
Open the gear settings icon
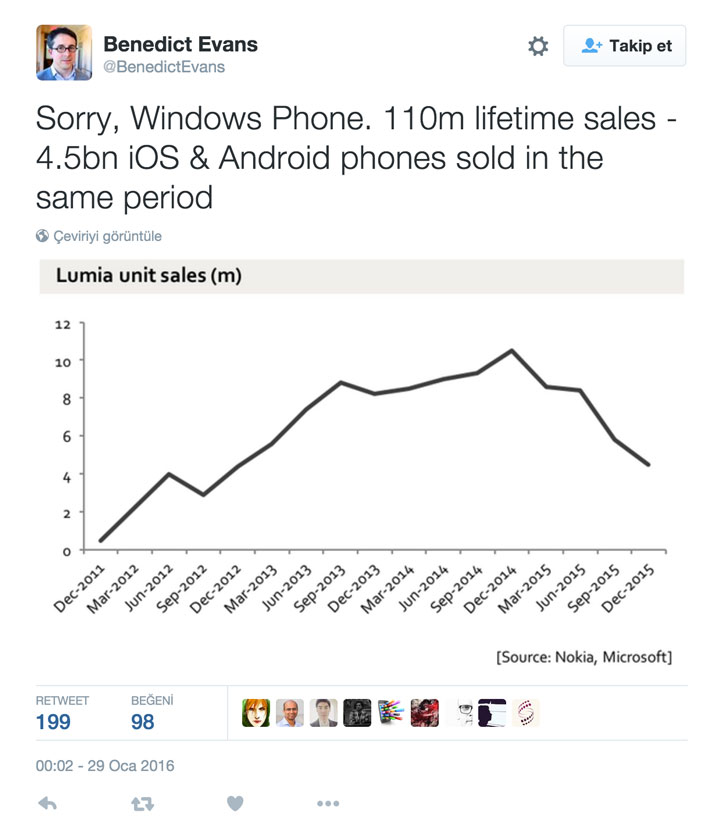537,46
